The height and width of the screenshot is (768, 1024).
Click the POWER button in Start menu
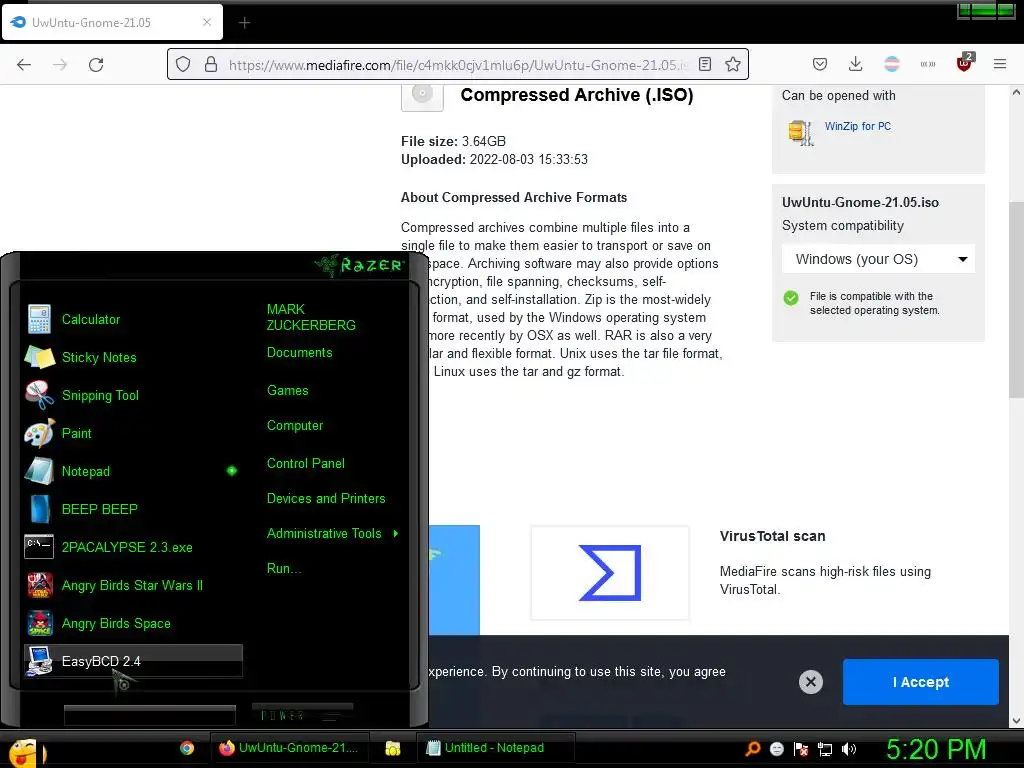(282, 715)
